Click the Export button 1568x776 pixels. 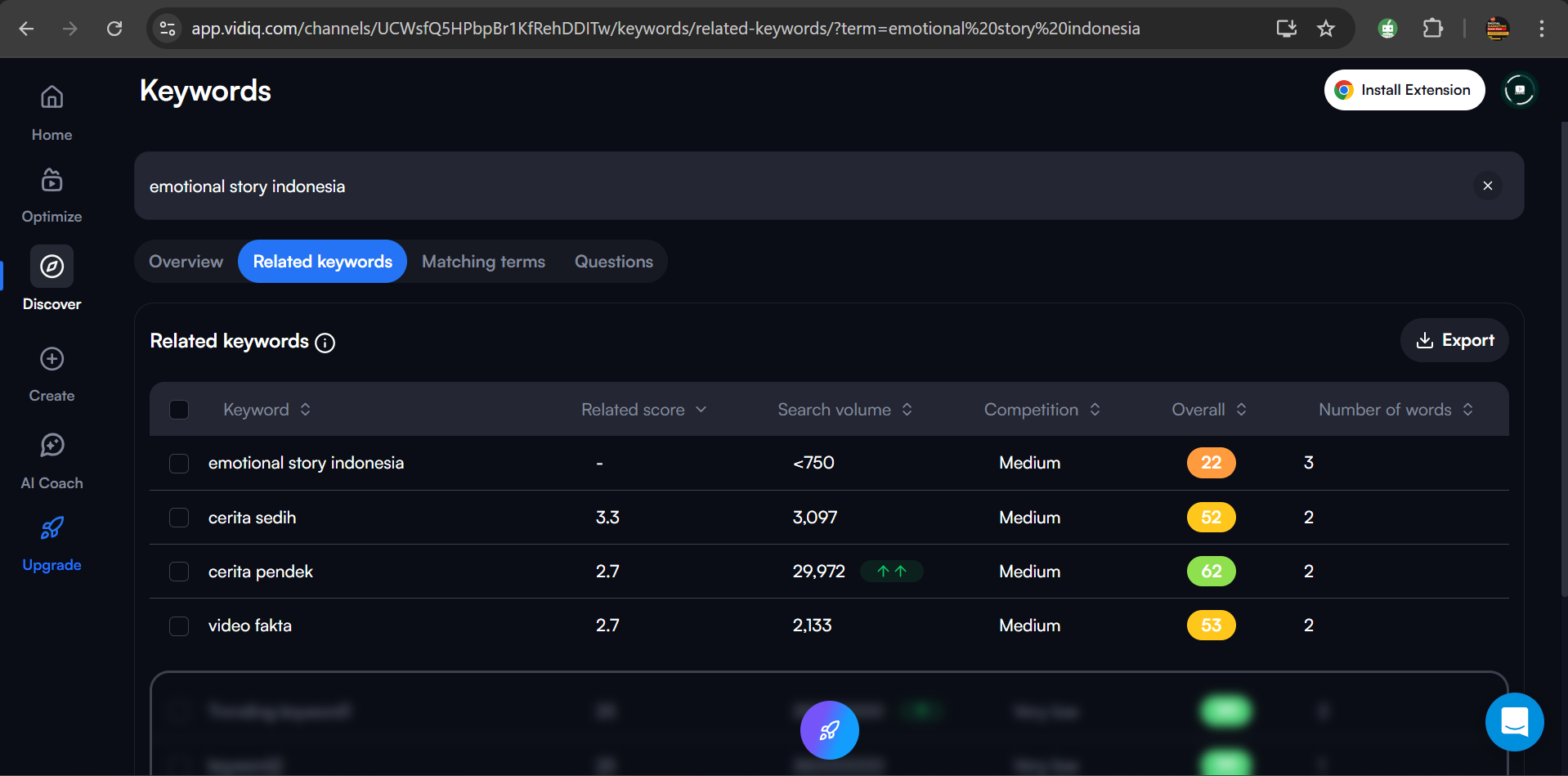click(x=1454, y=340)
